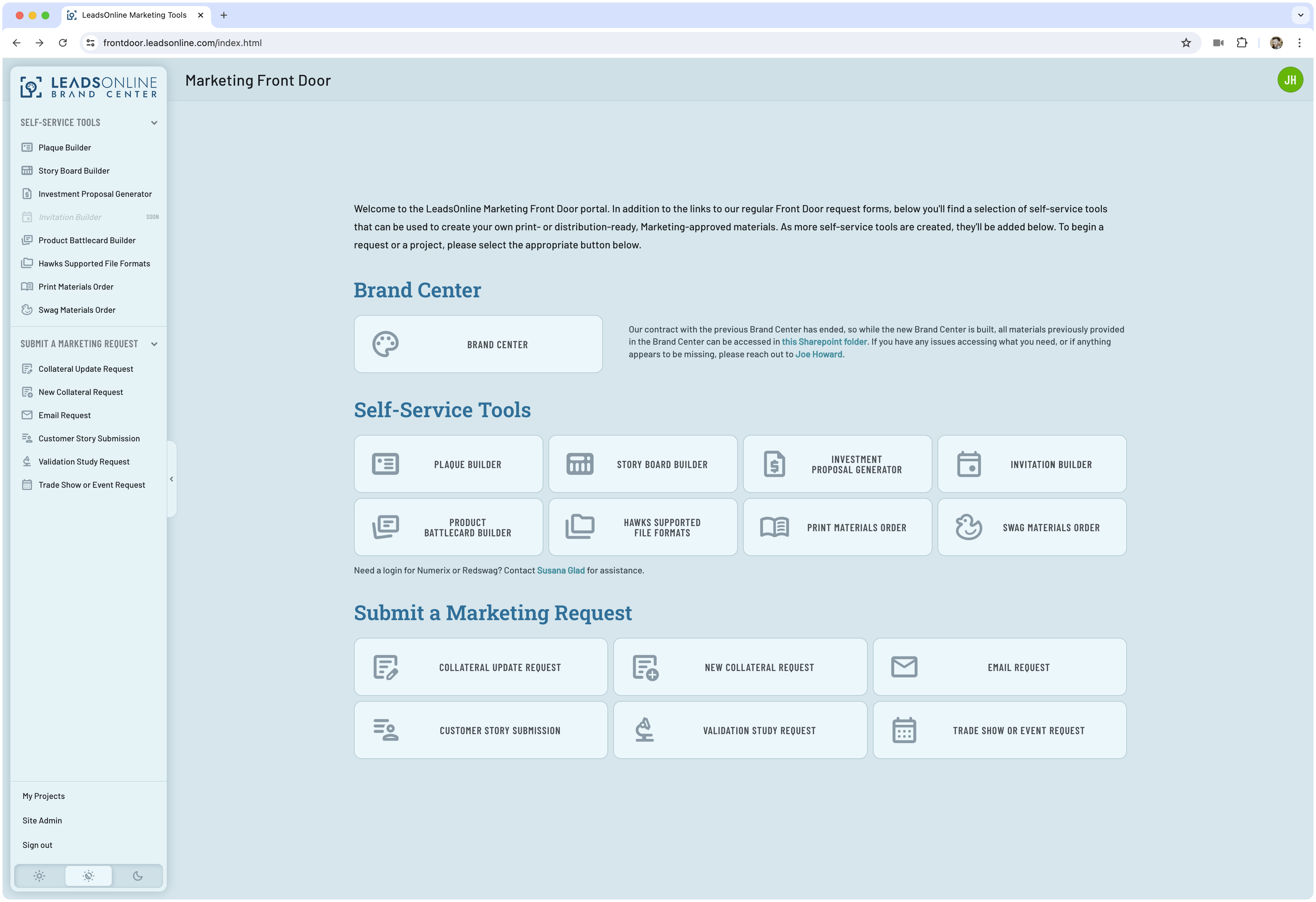Open Chrome's three-dot menu
This screenshot has height=902, width=1316.
click(x=1300, y=43)
